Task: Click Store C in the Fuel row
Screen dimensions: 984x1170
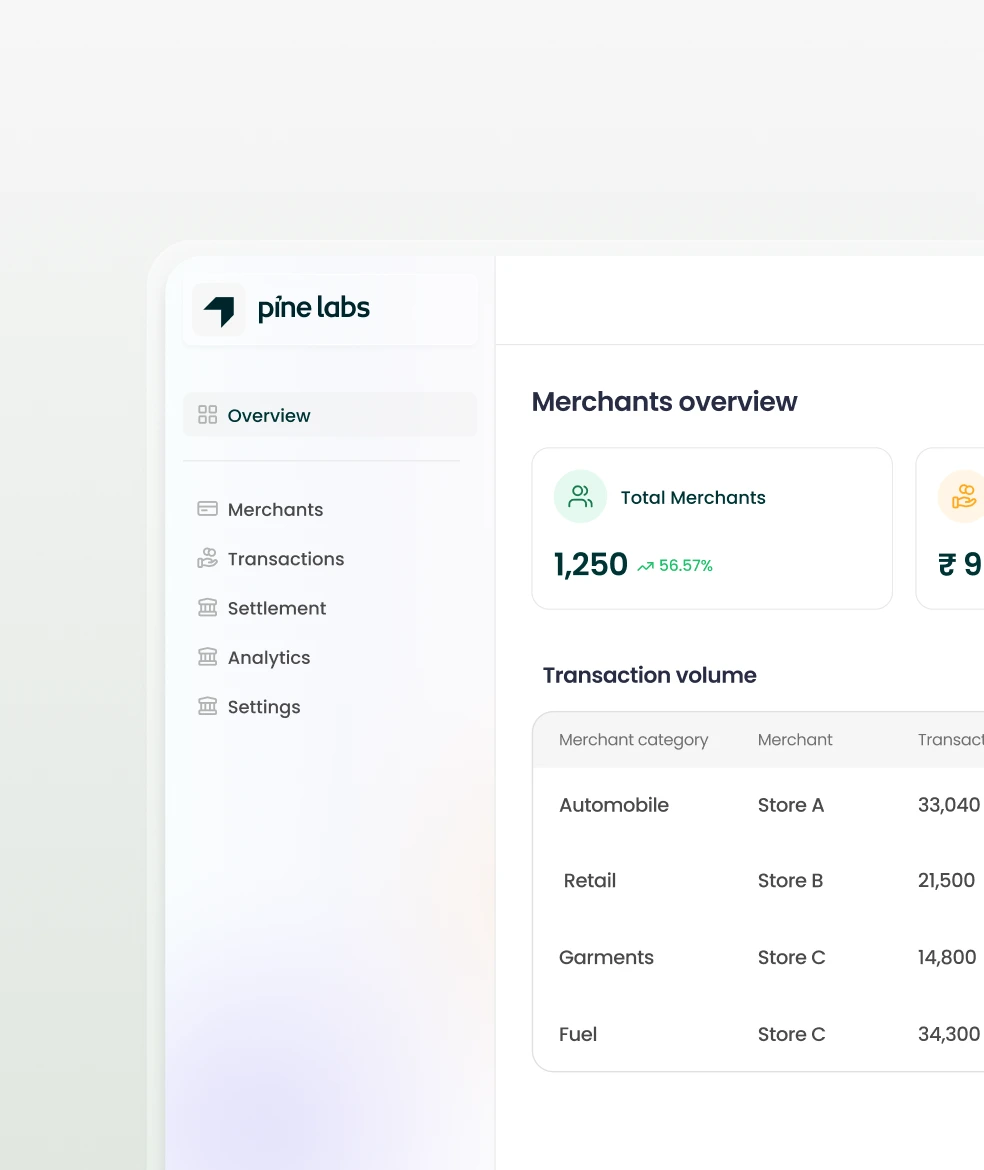Action: pos(792,1034)
